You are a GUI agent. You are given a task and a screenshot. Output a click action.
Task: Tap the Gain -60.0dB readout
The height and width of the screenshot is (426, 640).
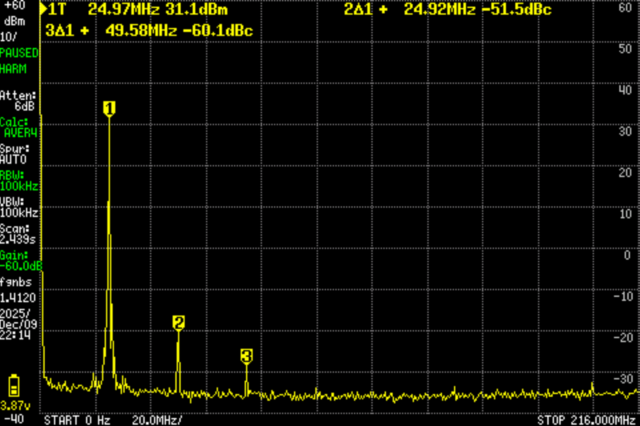tap(20, 261)
